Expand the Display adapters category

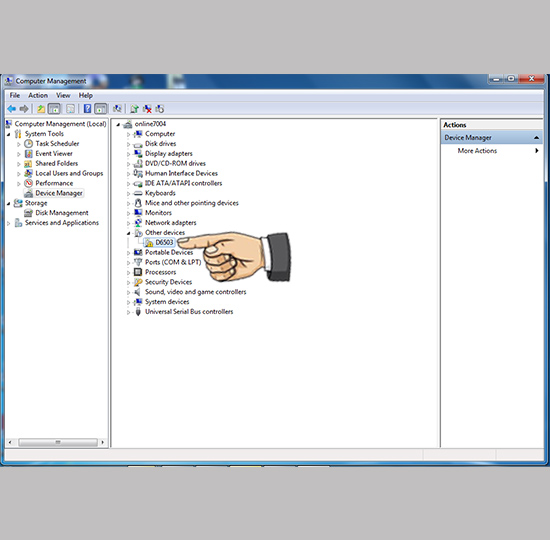coord(128,154)
